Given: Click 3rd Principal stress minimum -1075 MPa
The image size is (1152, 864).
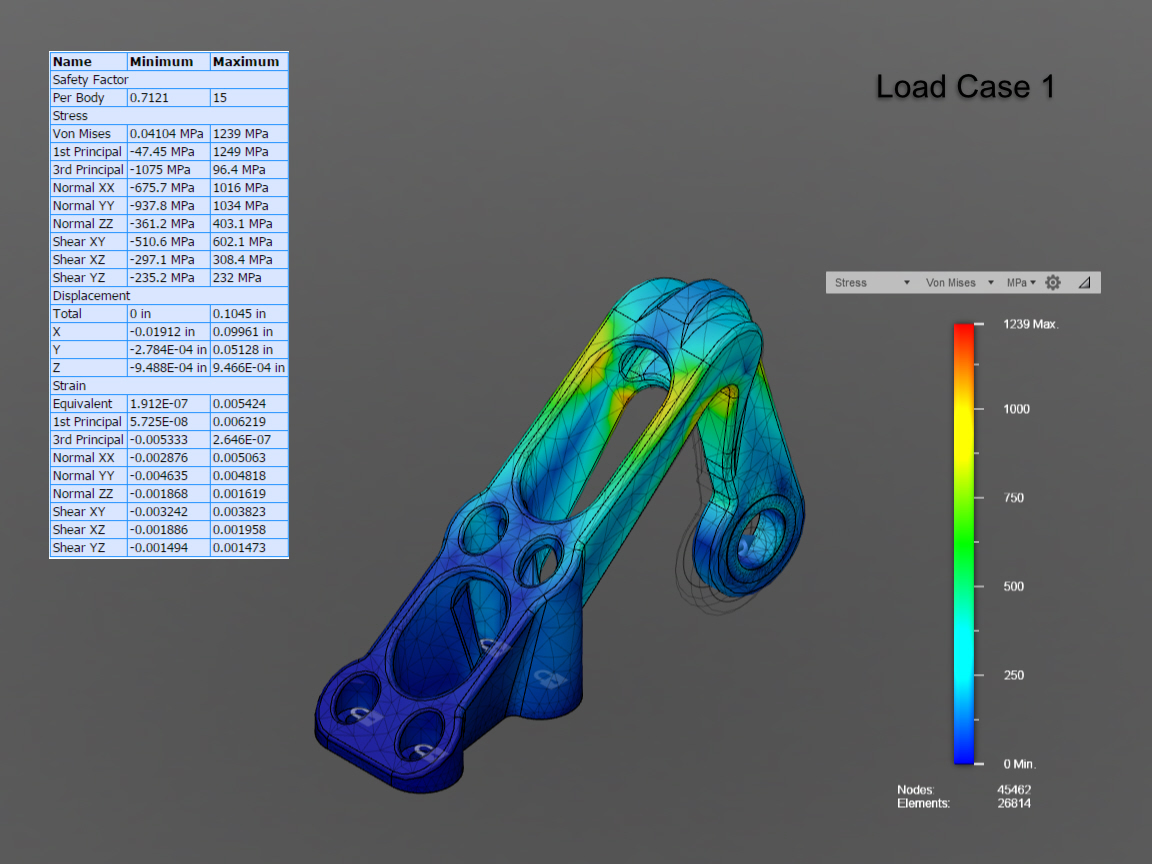Looking at the screenshot, I should point(168,170).
